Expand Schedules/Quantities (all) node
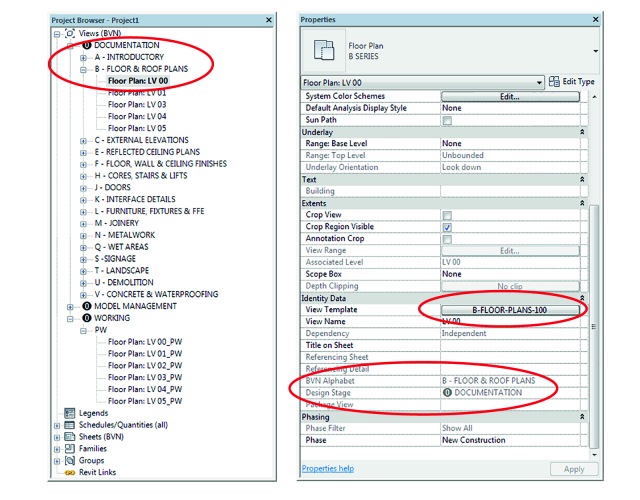The width and height of the screenshot is (640, 500). tap(57, 425)
